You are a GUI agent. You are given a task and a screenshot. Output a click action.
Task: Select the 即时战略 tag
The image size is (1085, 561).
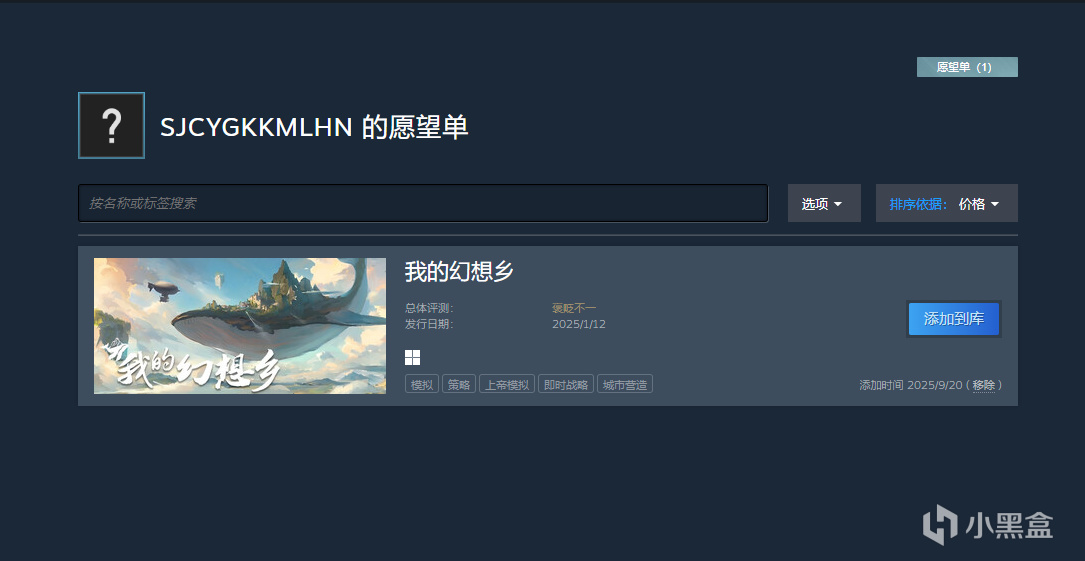click(566, 385)
